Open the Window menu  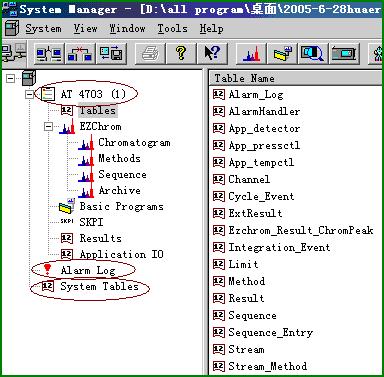coord(127,29)
